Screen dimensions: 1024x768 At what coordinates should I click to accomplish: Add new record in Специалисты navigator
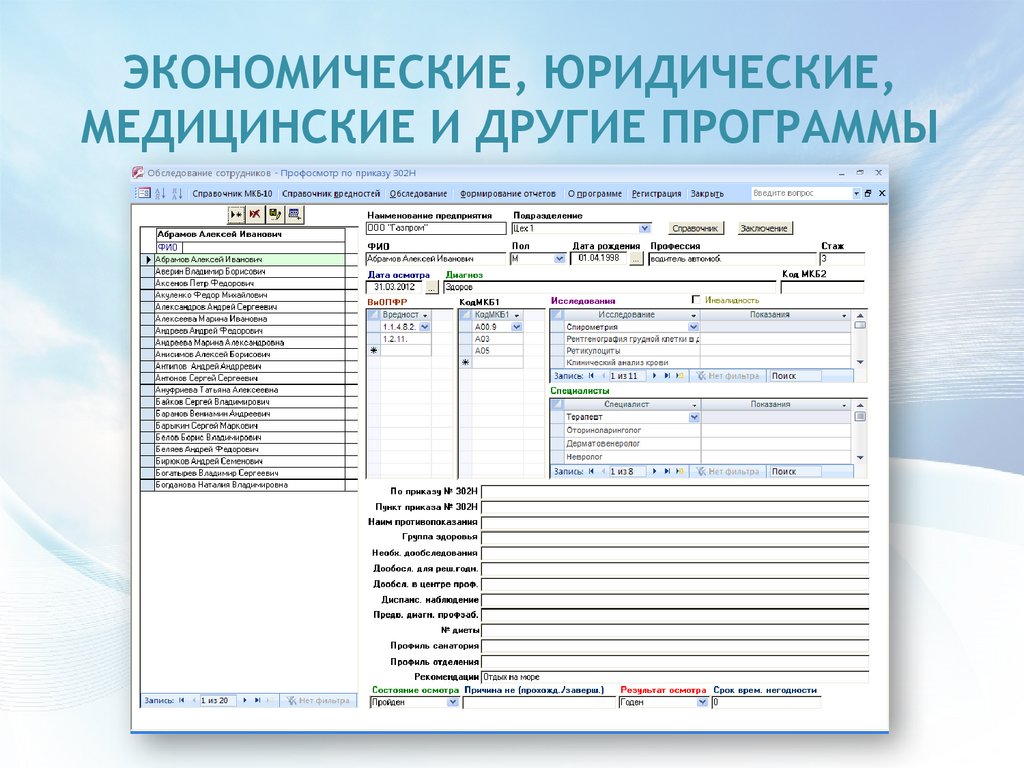[x=680, y=471]
